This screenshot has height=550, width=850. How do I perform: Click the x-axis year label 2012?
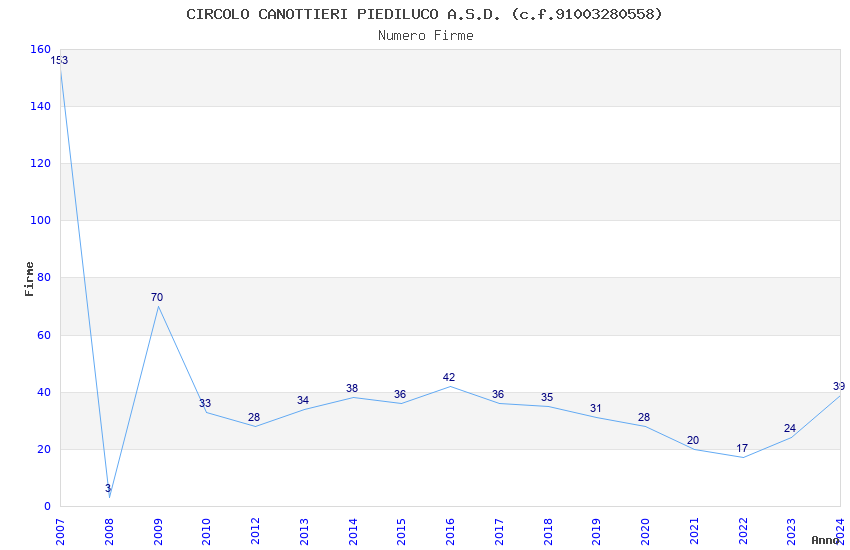pos(255,532)
